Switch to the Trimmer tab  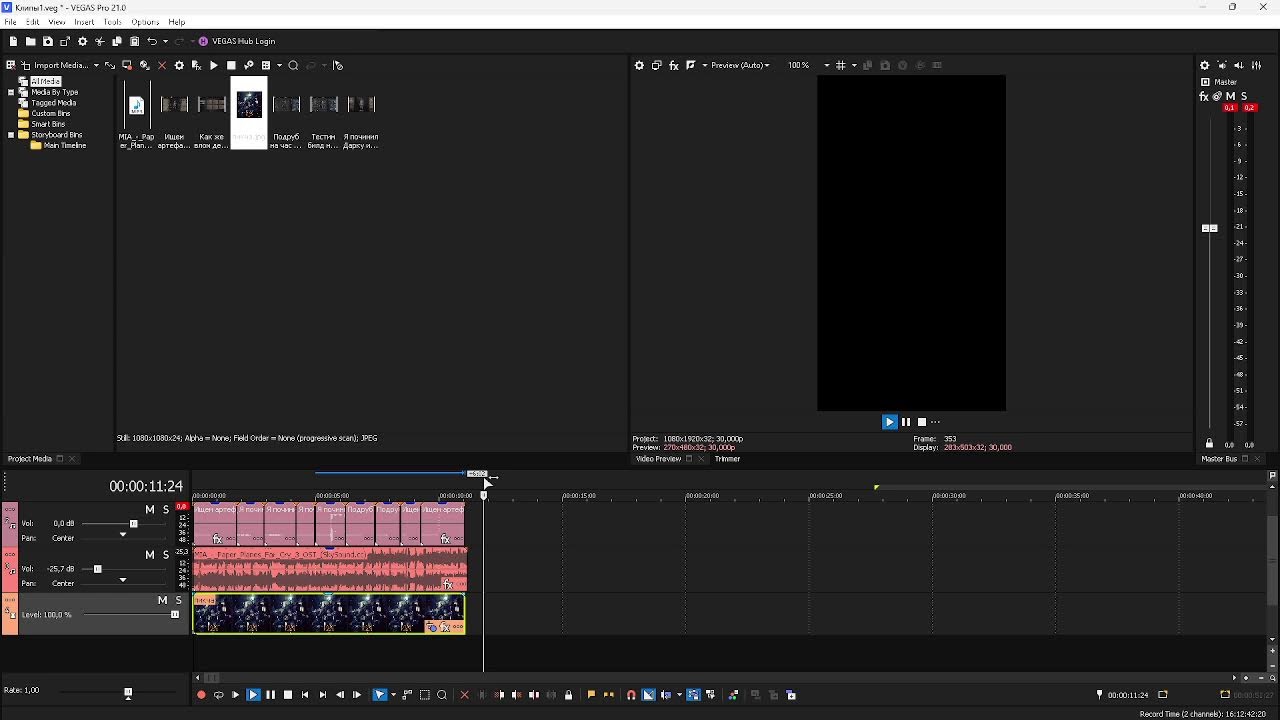pos(727,459)
